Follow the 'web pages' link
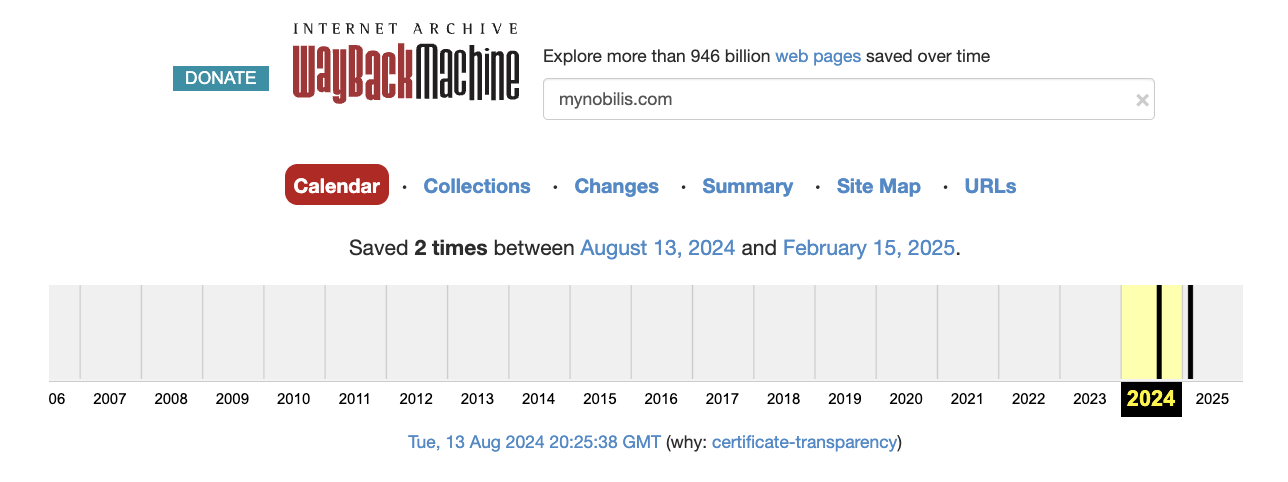The width and height of the screenshot is (1288, 482). (818, 56)
